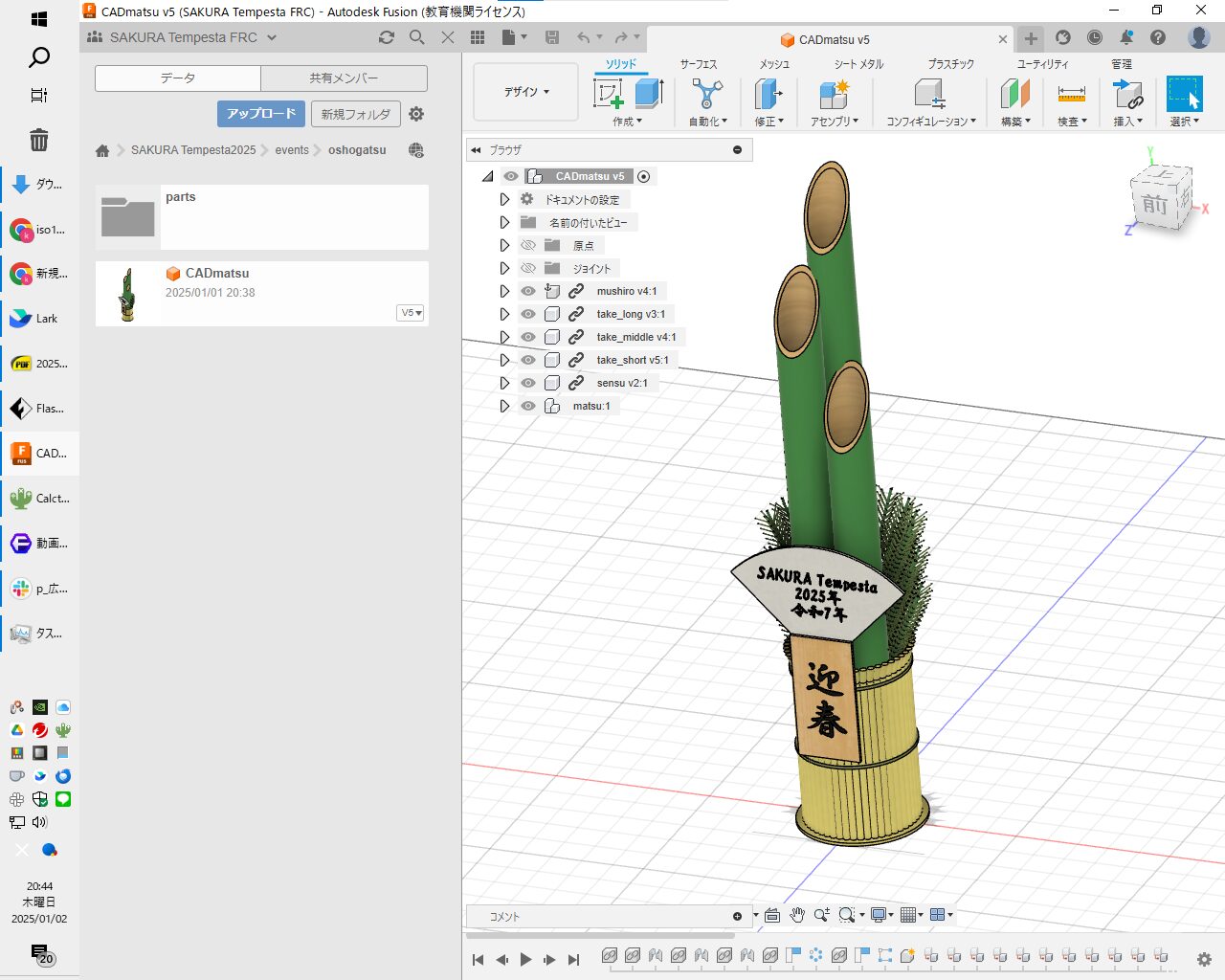Show the hidden Origin folder
The height and width of the screenshot is (980, 1225).
528,245
